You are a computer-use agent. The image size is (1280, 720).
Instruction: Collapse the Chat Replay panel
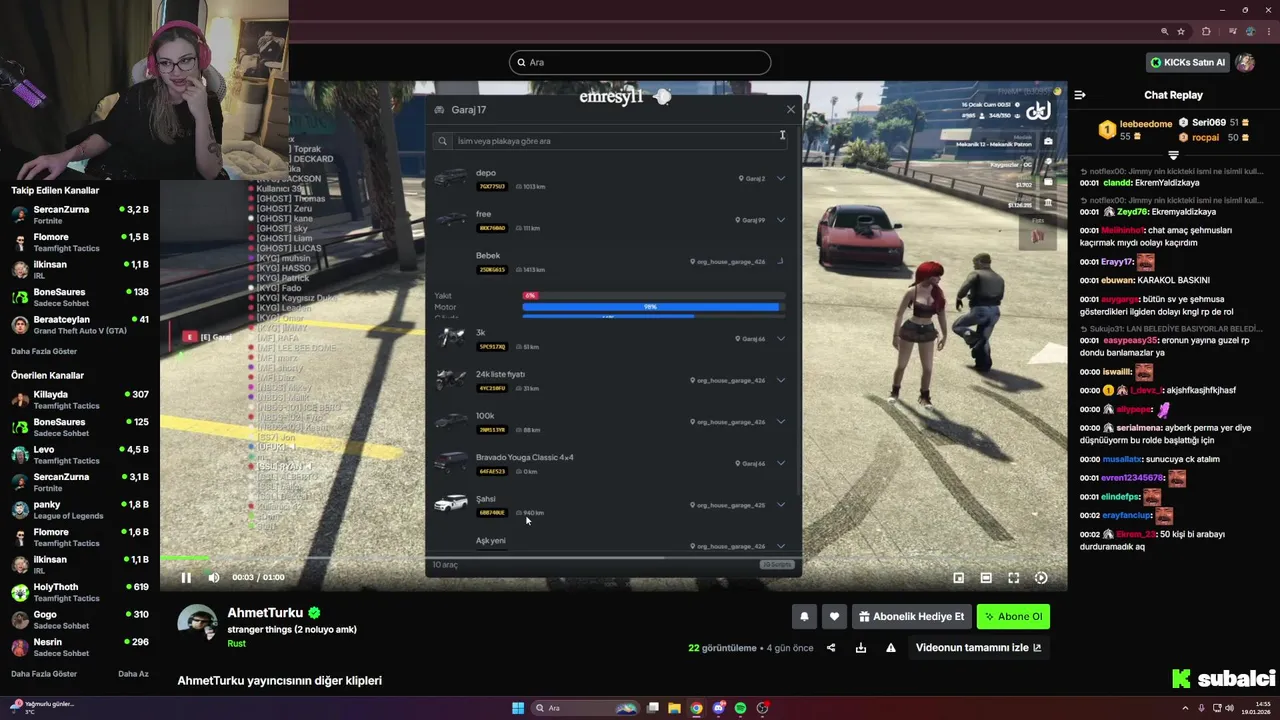1080,95
